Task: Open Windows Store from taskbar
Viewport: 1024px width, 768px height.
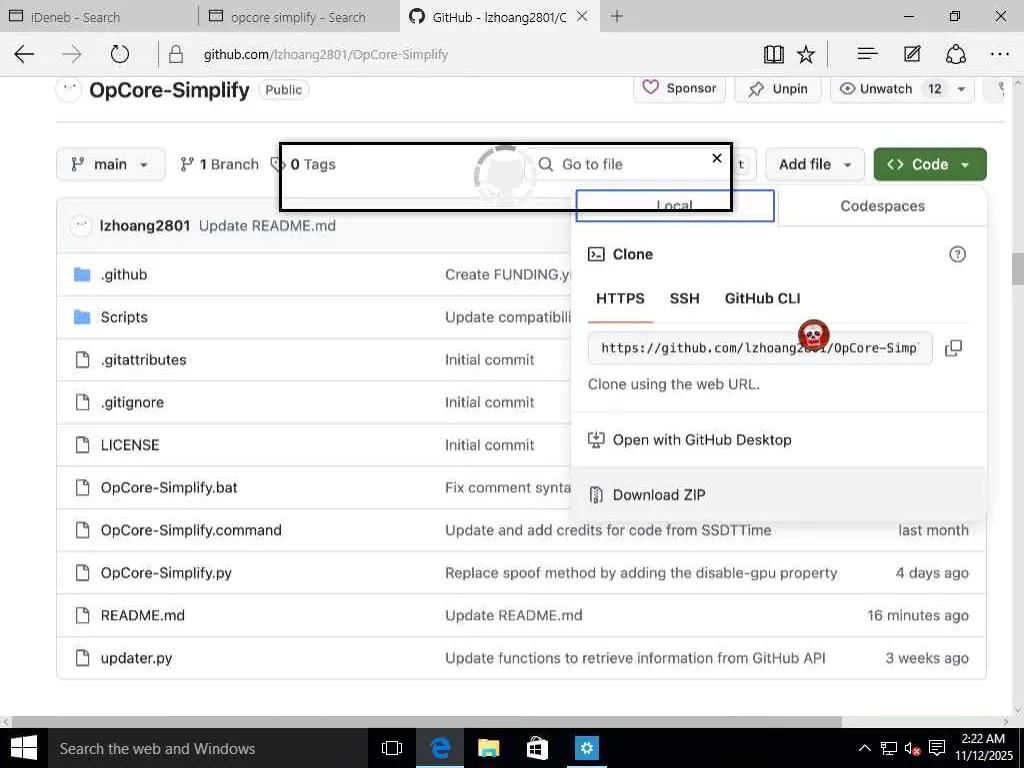Action: (x=537, y=748)
